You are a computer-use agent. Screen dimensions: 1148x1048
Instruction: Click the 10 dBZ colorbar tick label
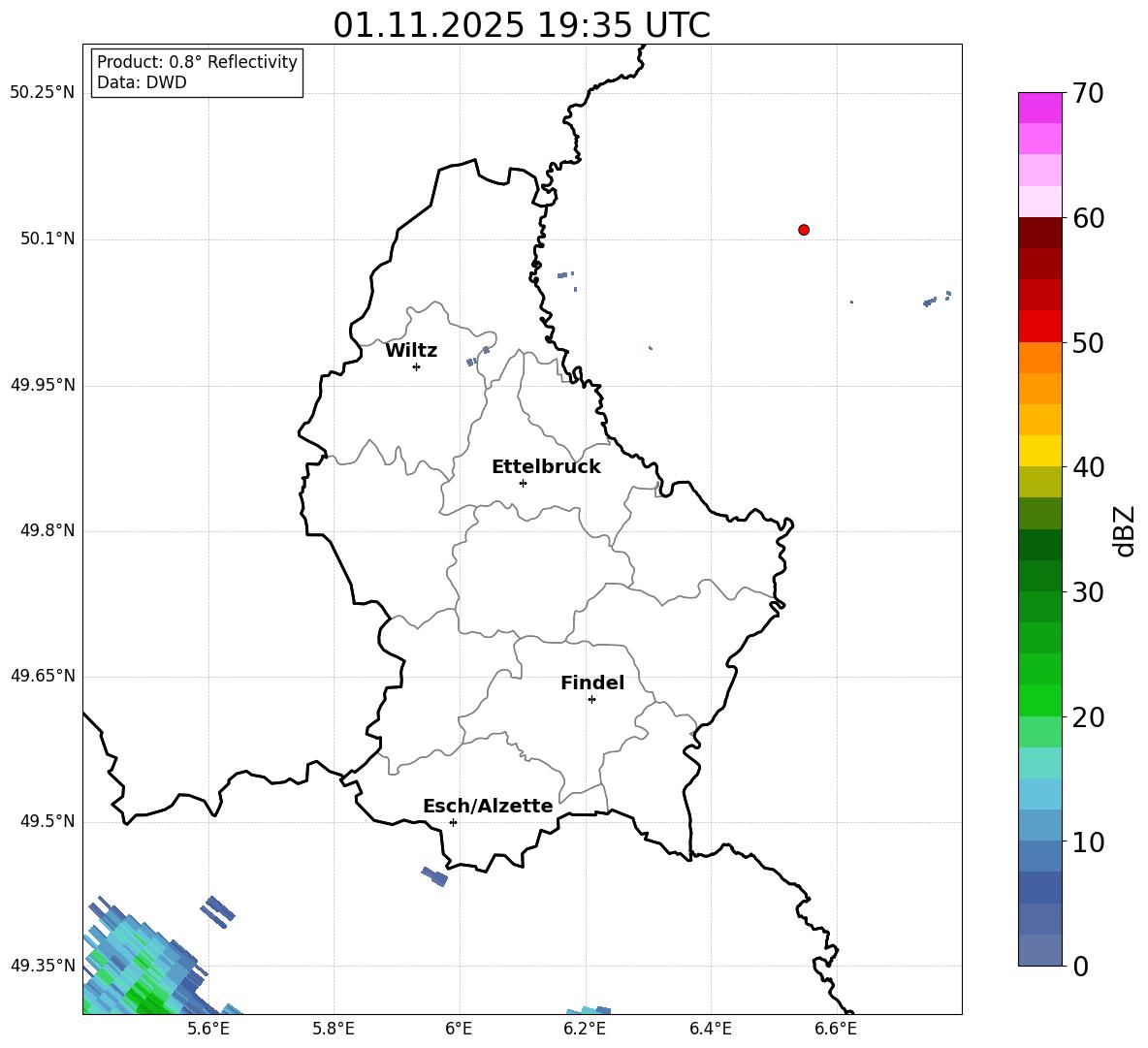pos(1088,842)
